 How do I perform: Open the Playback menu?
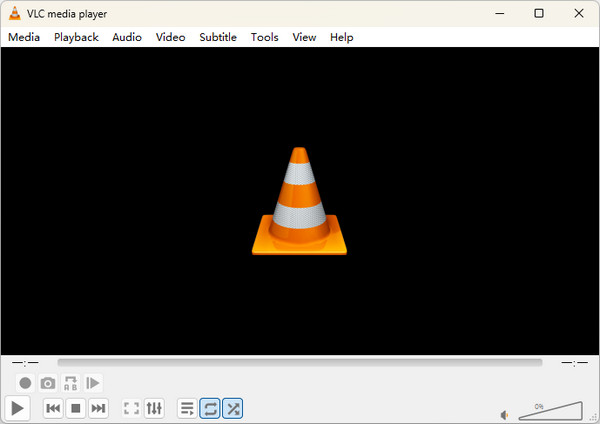(76, 37)
